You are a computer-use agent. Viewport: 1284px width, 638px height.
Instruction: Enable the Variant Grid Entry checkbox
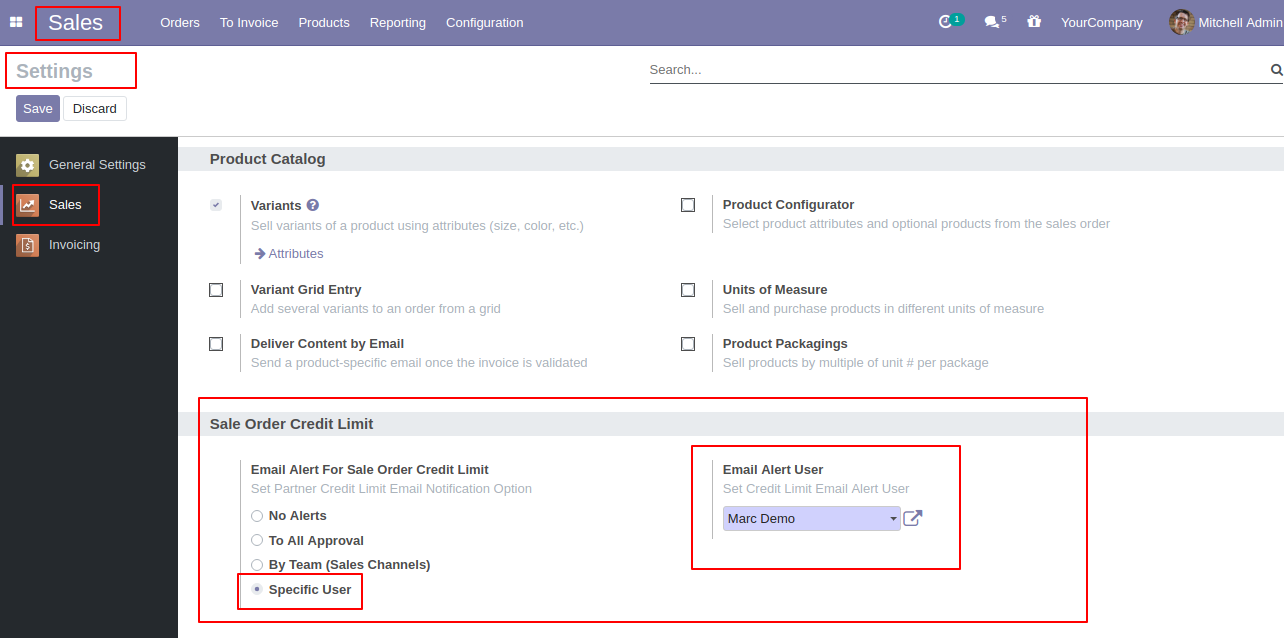[x=216, y=290]
